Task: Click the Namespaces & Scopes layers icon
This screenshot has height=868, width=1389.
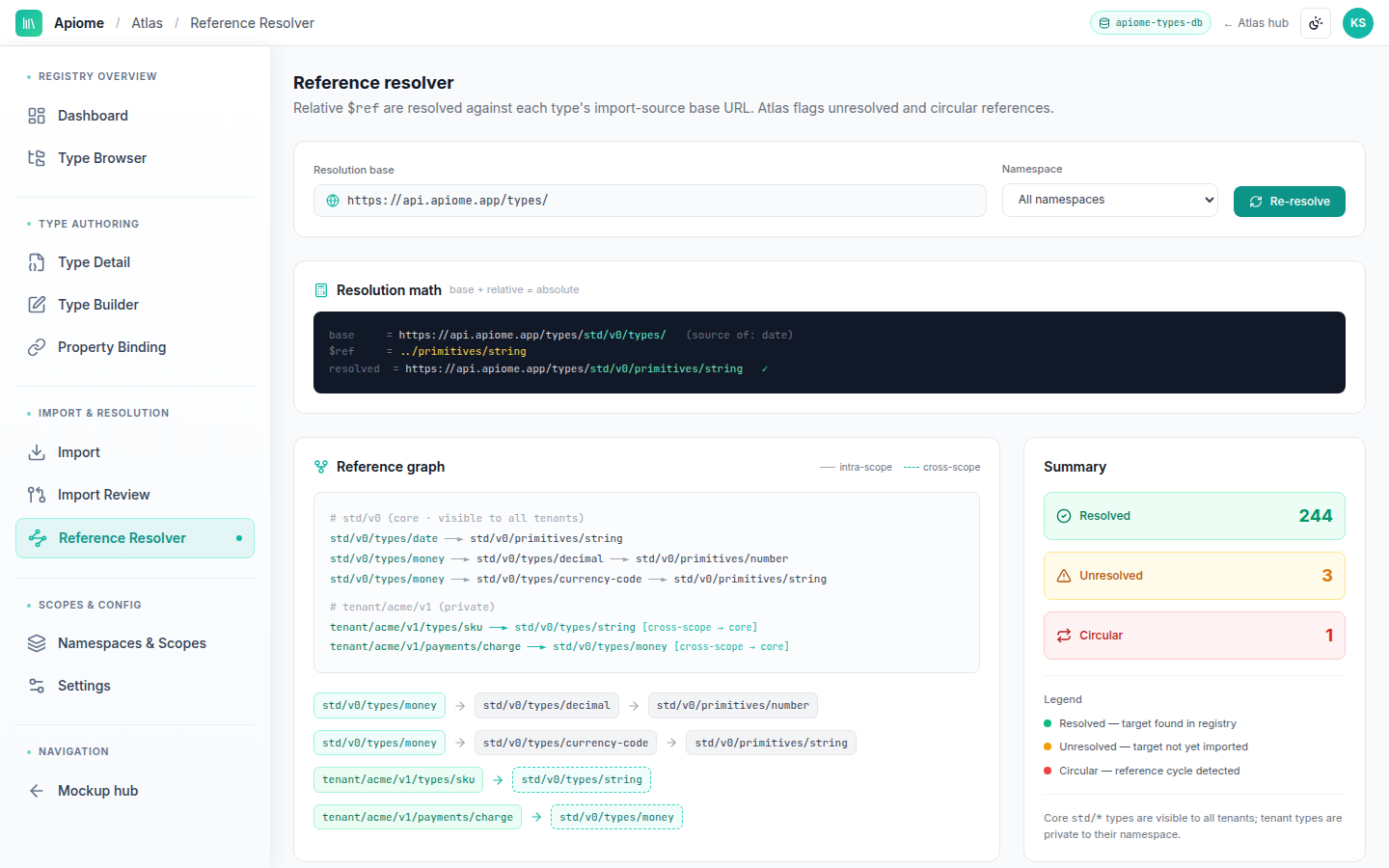Action: [x=37, y=643]
